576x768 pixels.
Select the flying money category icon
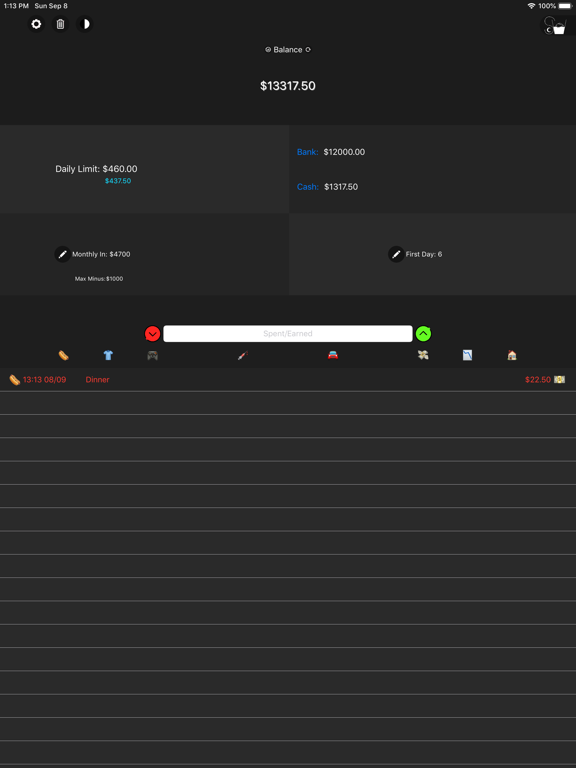(423, 355)
